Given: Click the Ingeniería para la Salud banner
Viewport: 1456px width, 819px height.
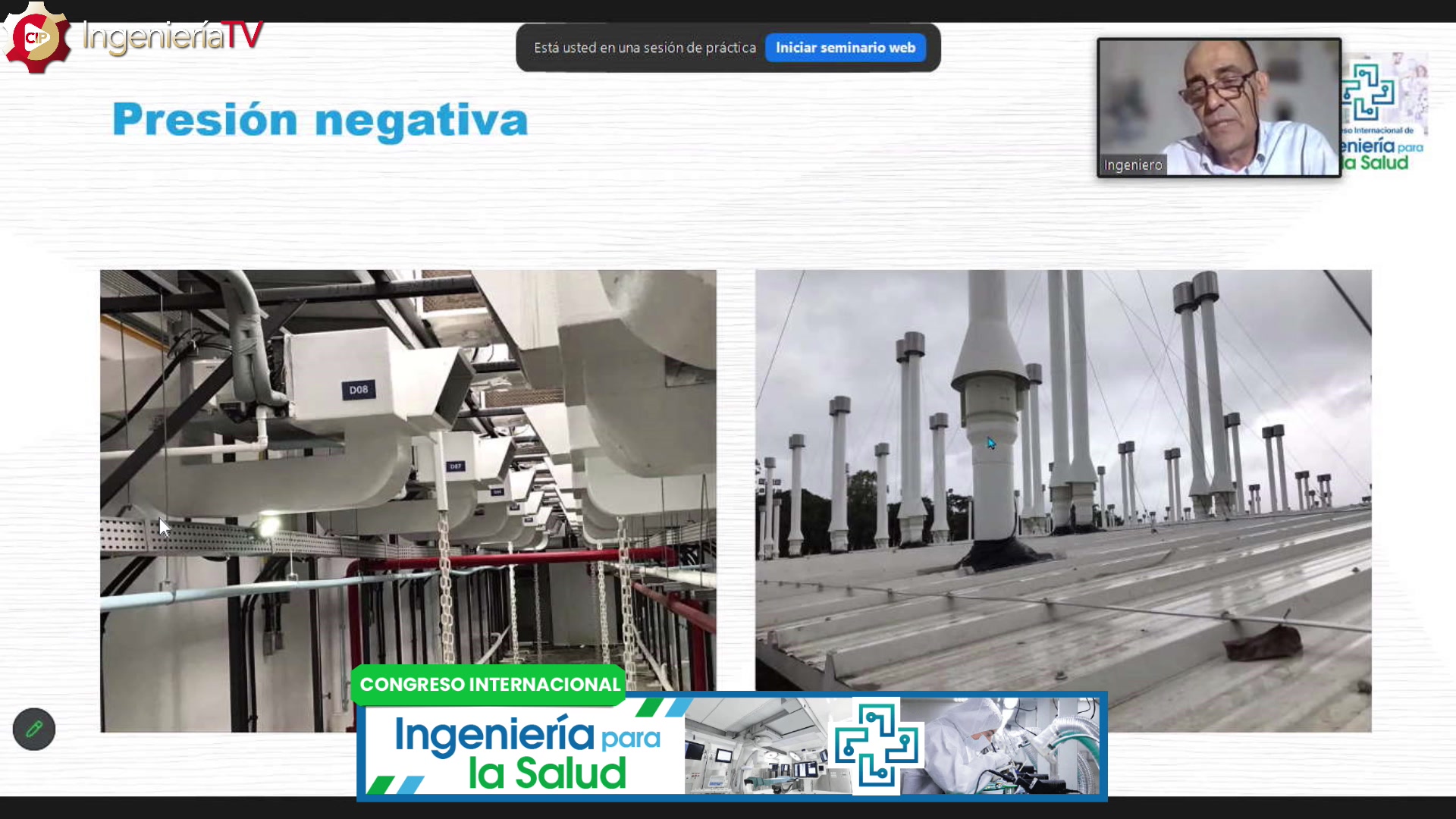Looking at the screenshot, I should click(x=732, y=746).
